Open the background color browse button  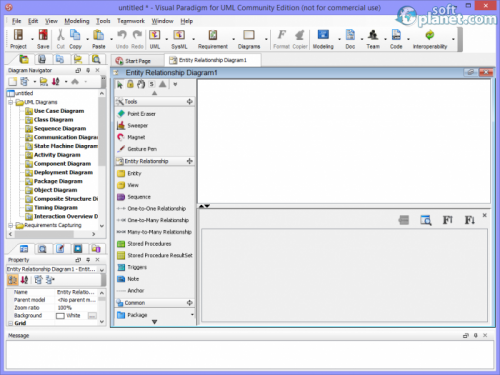click(92, 315)
